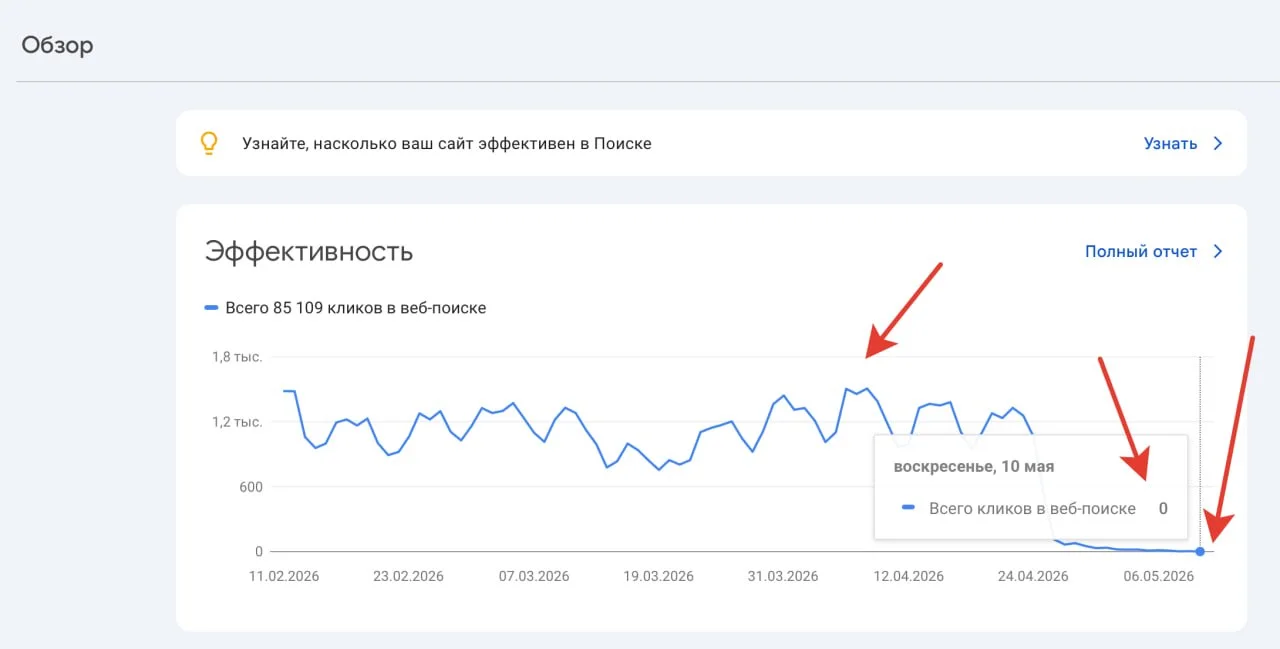Screen dimensions: 1280x649
Task: Click y-axis label "600"
Action: (250, 487)
